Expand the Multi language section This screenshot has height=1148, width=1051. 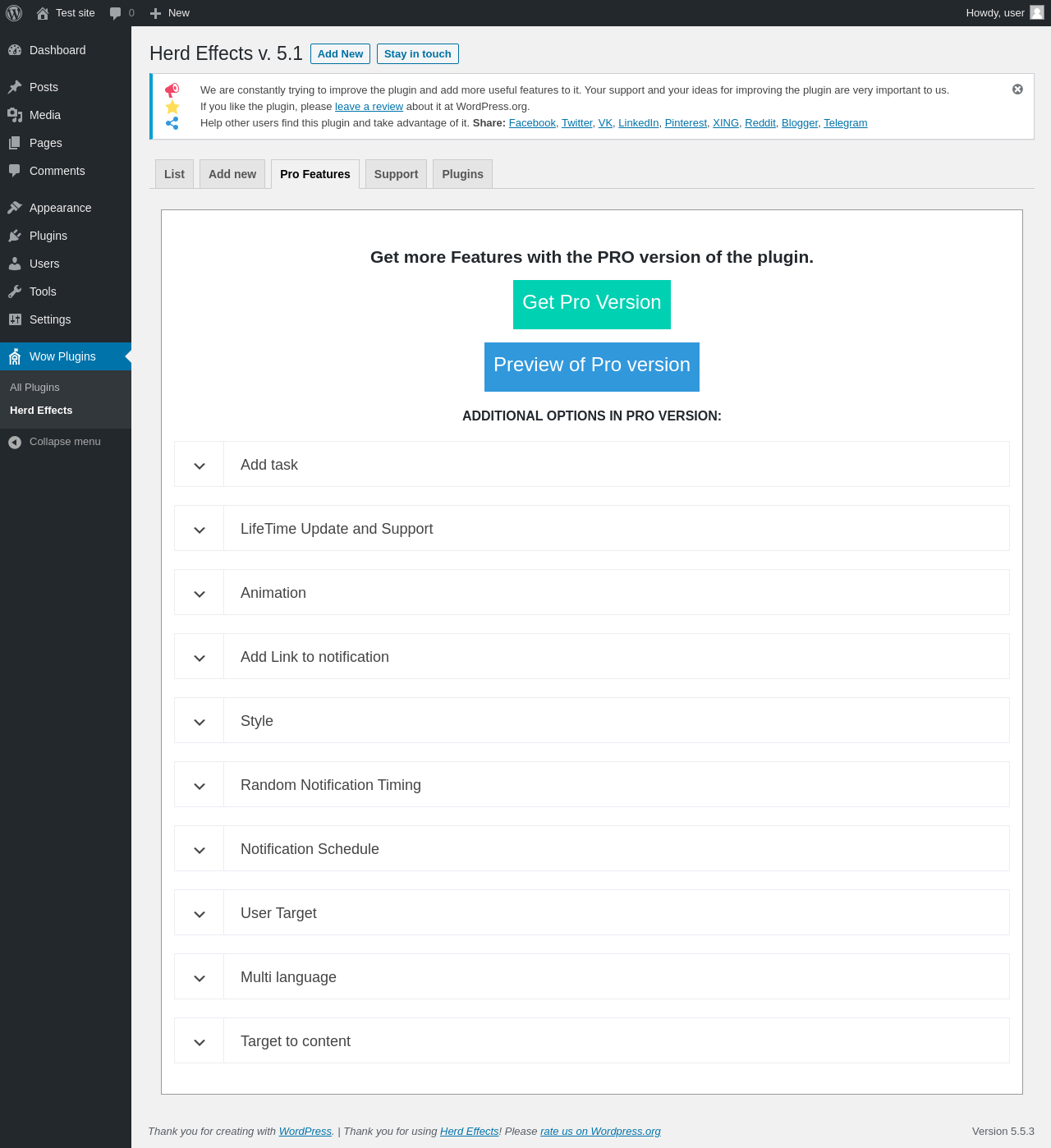click(x=592, y=976)
